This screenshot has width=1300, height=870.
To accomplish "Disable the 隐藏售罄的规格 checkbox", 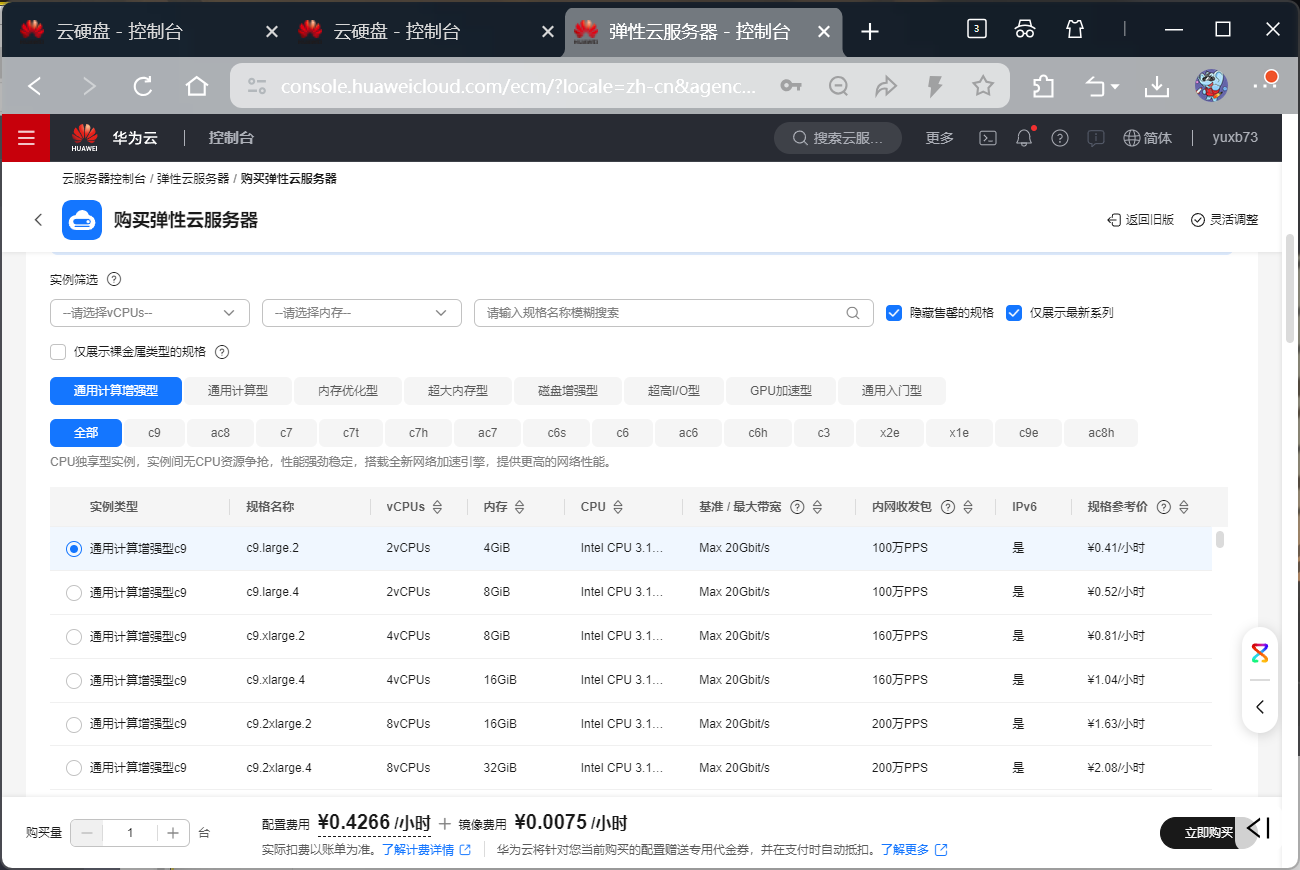I will [893, 312].
